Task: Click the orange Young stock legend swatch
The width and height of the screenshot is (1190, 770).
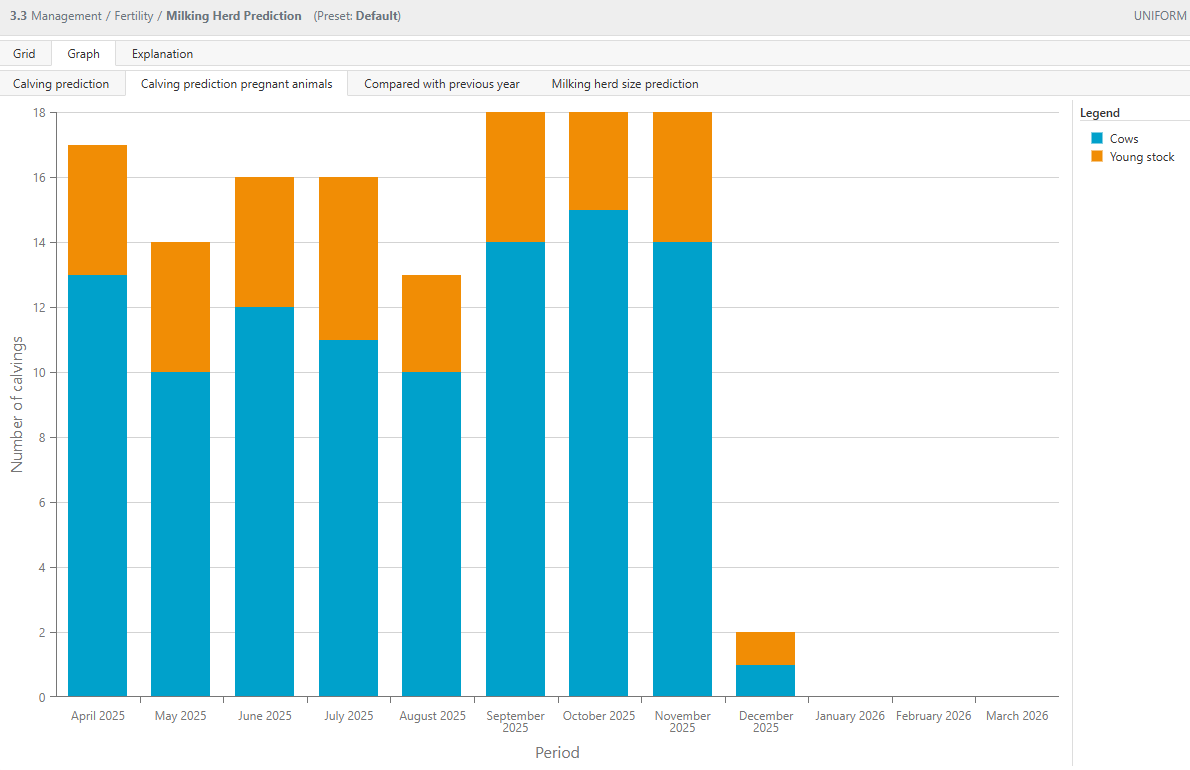Action: 1096,157
